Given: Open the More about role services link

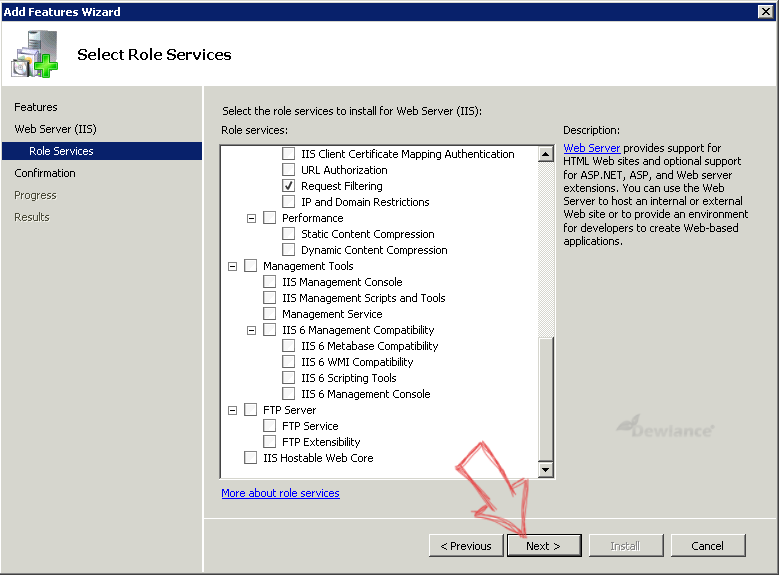Looking at the screenshot, I should click(x=280, y=493).
